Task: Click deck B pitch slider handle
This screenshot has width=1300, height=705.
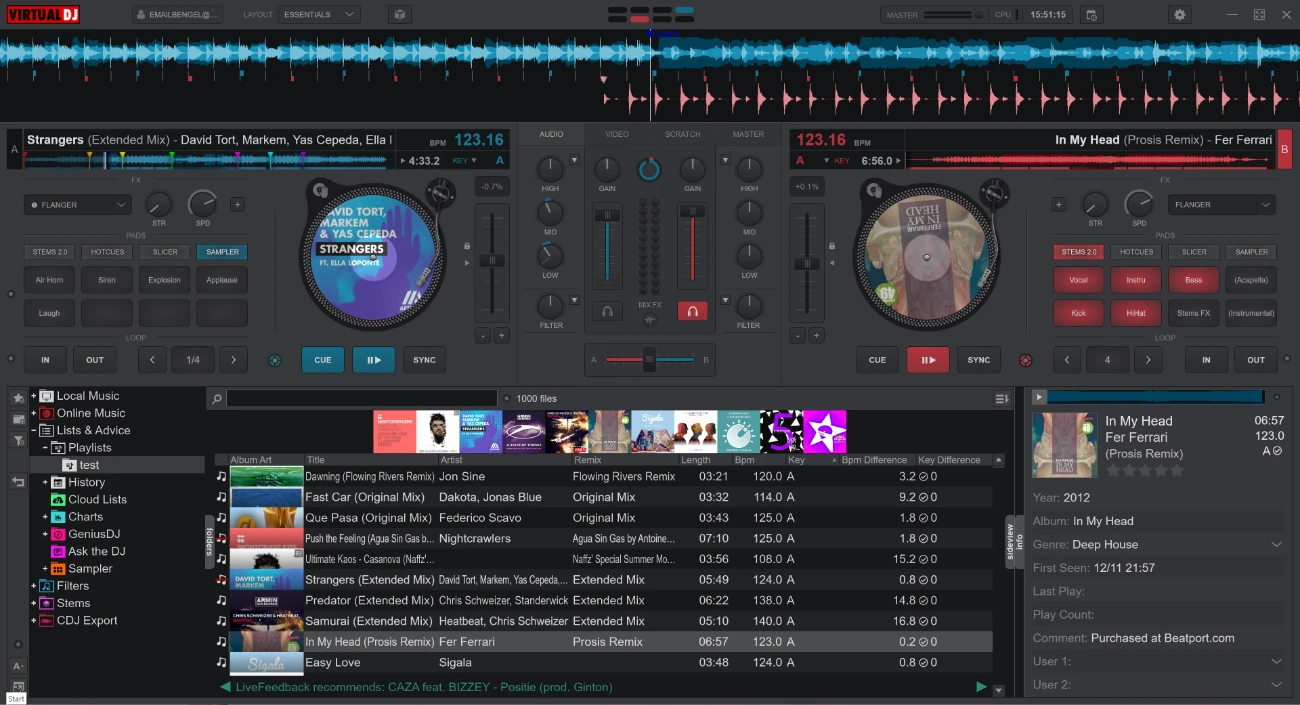Action: click(805, 263)
